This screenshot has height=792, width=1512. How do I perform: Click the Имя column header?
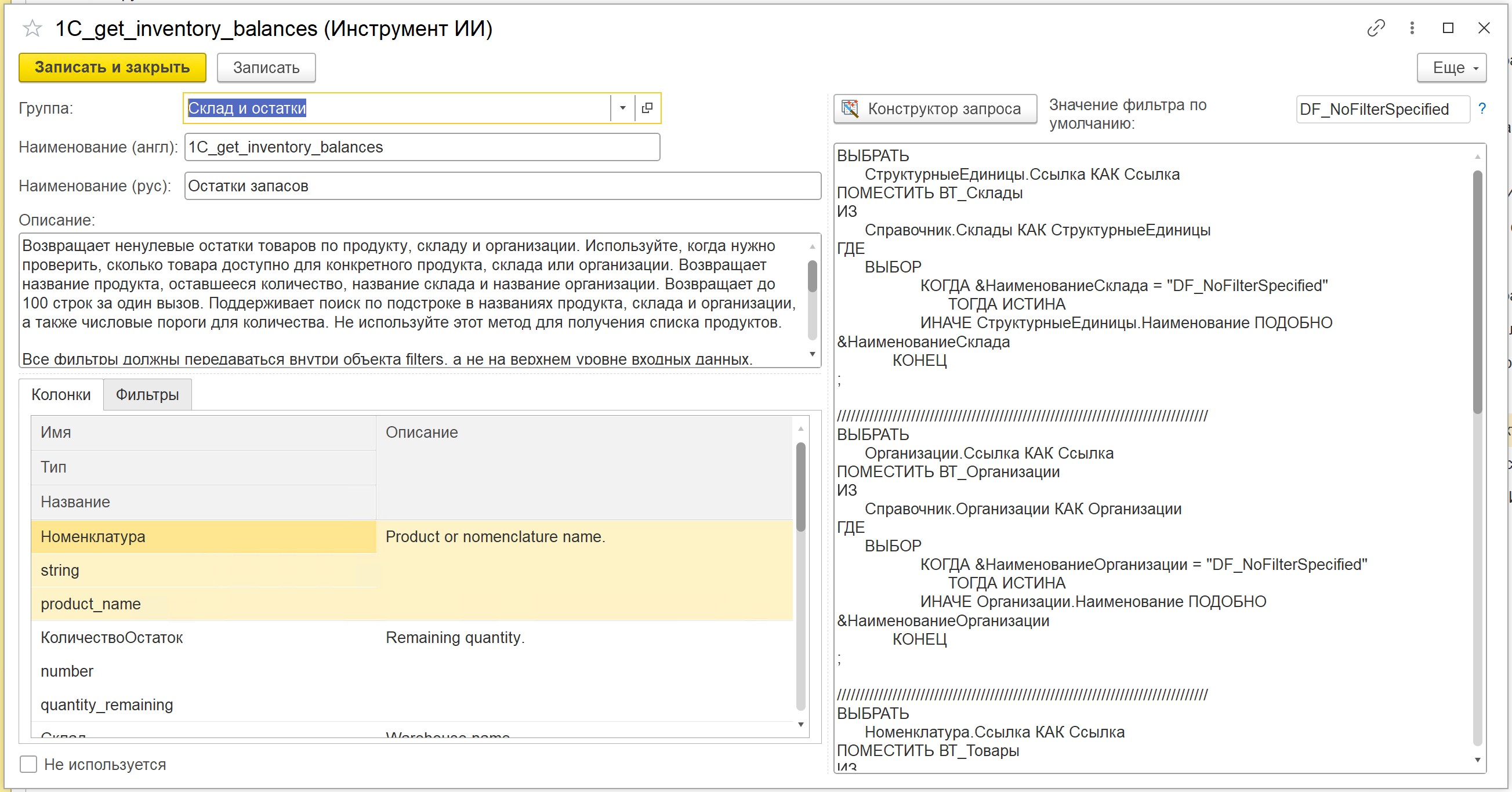(203, 433)
